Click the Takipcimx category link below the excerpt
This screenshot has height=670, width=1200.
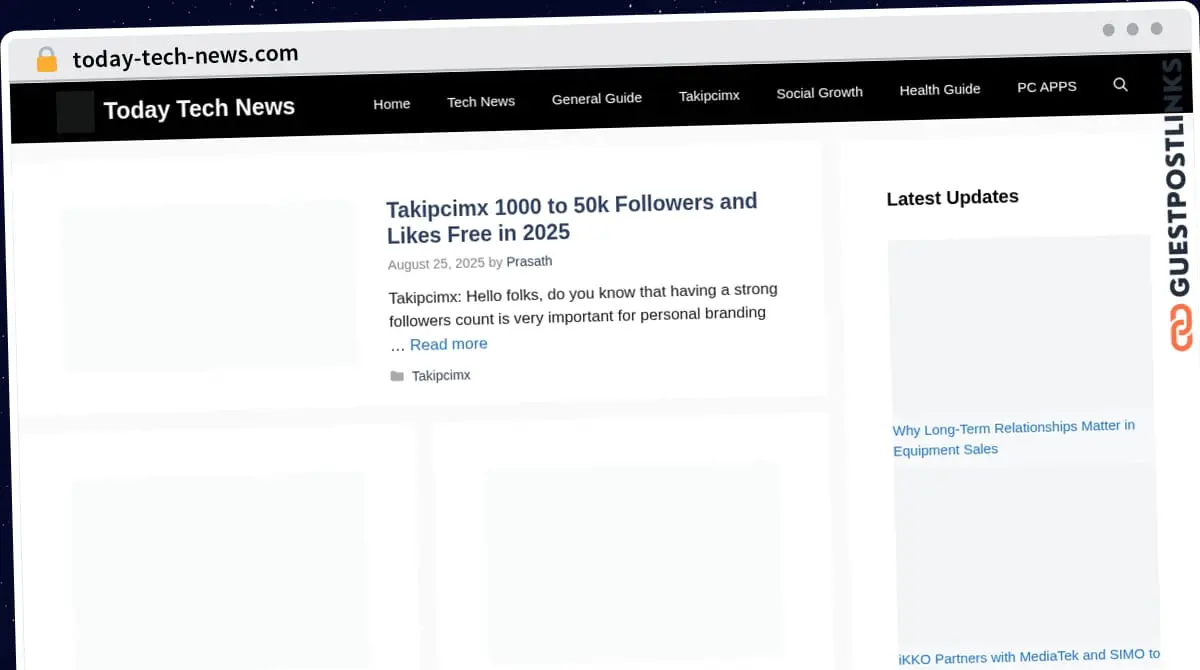click(x=441, y=375)
